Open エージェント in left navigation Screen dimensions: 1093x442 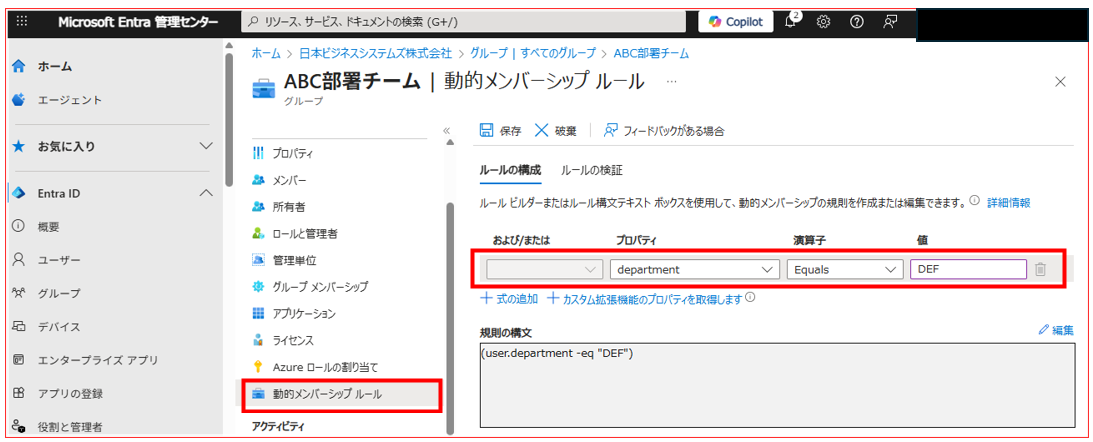click(69, 100)
